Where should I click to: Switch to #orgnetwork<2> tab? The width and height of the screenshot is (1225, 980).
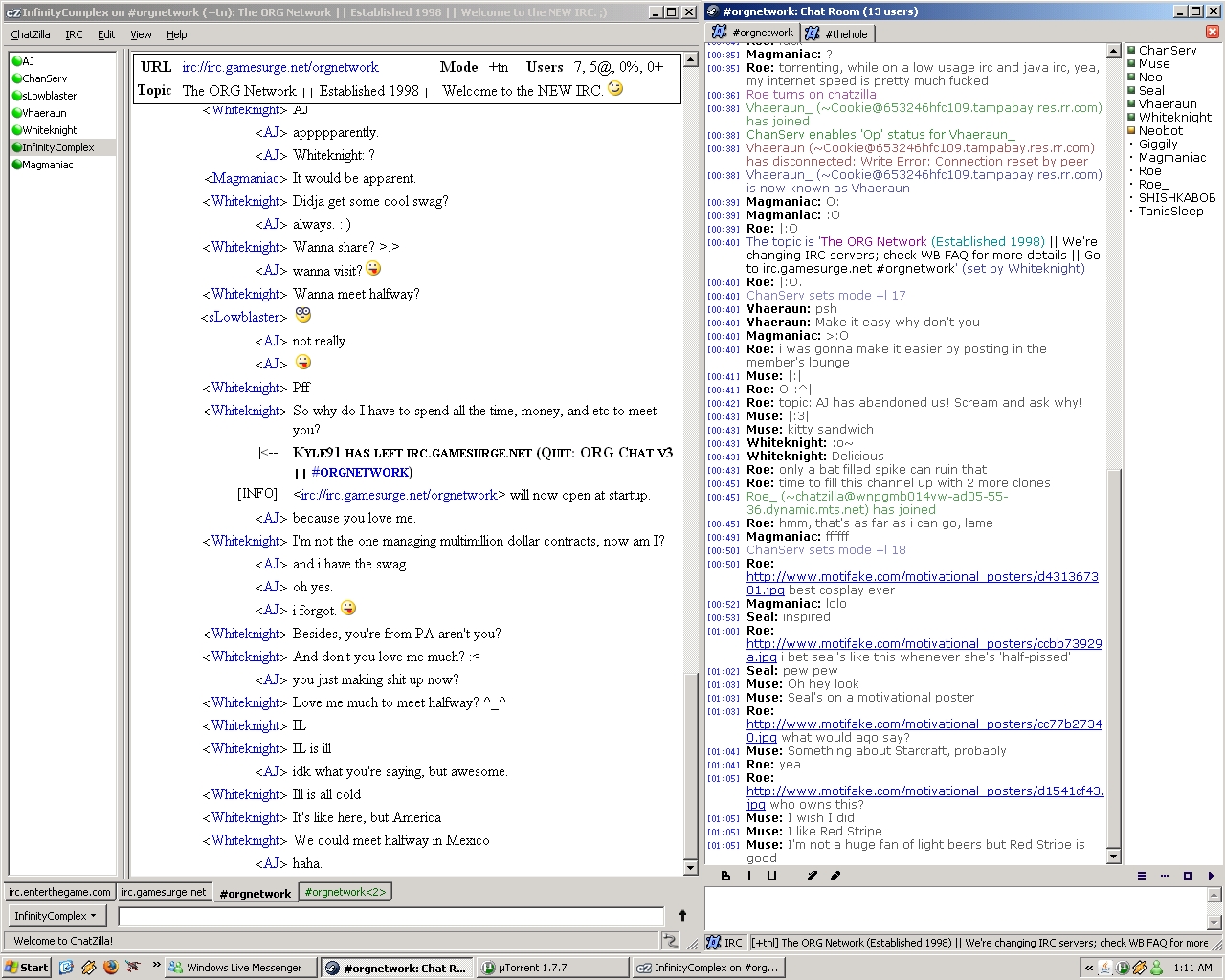point(345,892)
